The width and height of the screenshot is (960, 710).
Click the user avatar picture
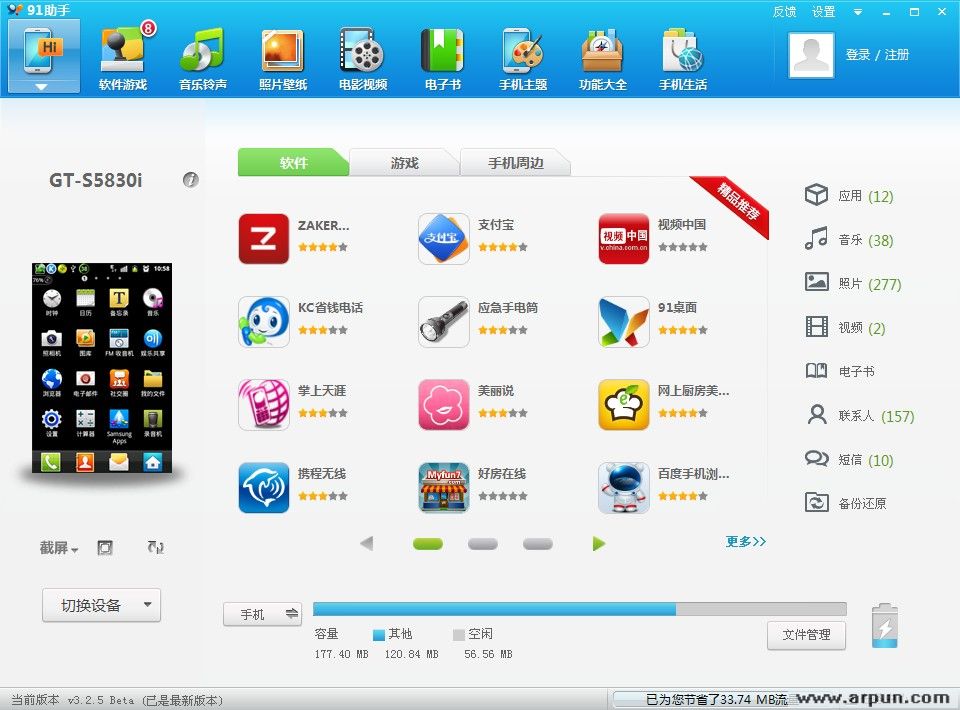click(811, 55)
